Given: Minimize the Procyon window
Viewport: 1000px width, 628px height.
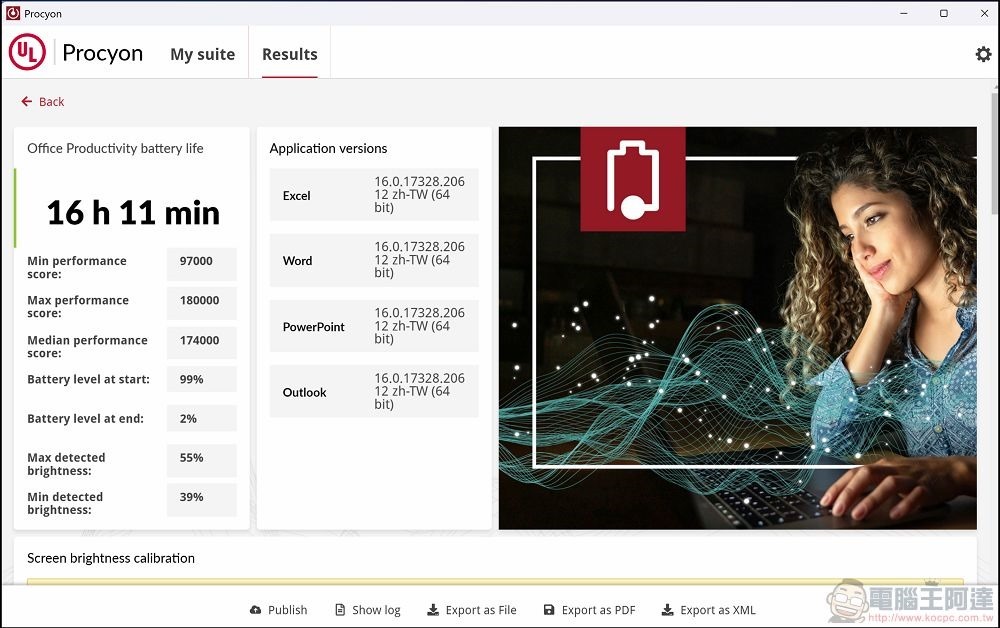Looking at the screenshot, I should 904,13.
